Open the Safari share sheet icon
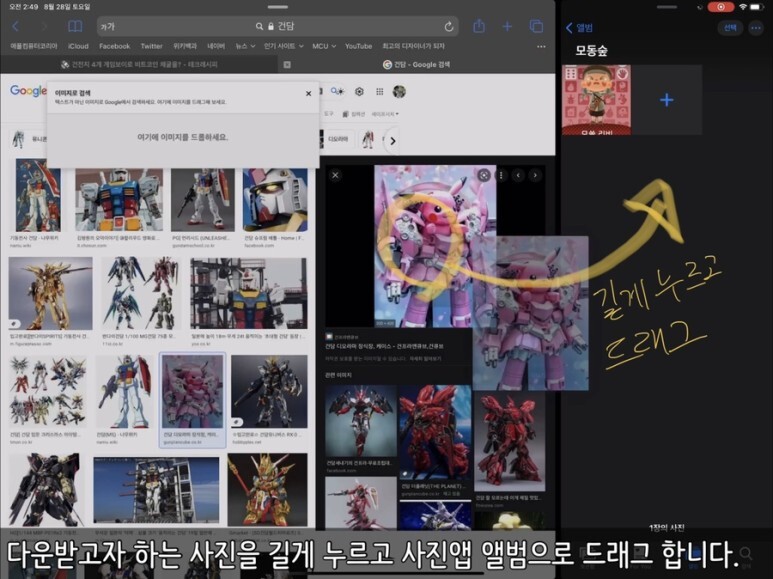The height and width of the screenshot is (579, 773). point(479,26)
